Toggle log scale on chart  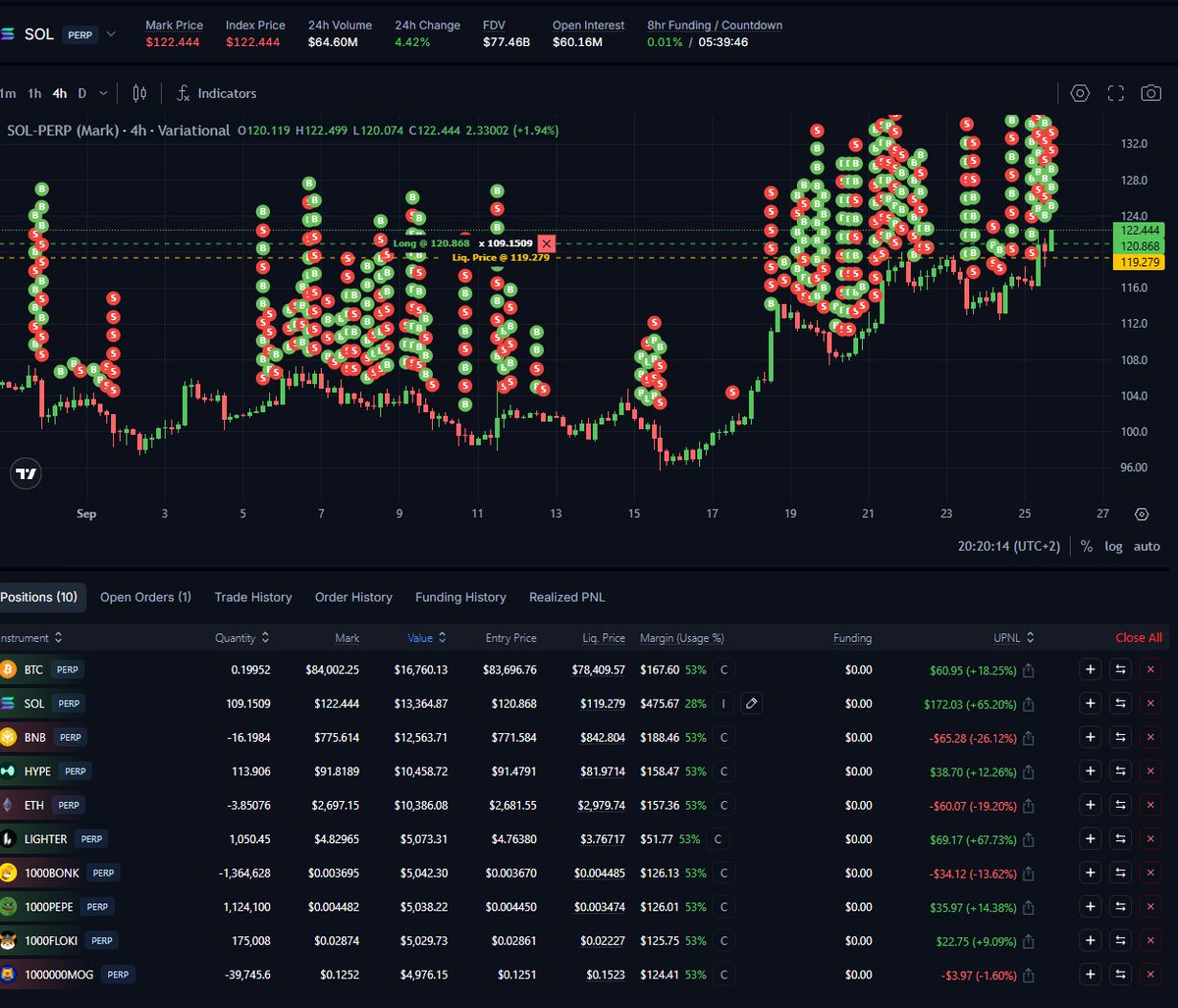click(x=1113, y=546)
